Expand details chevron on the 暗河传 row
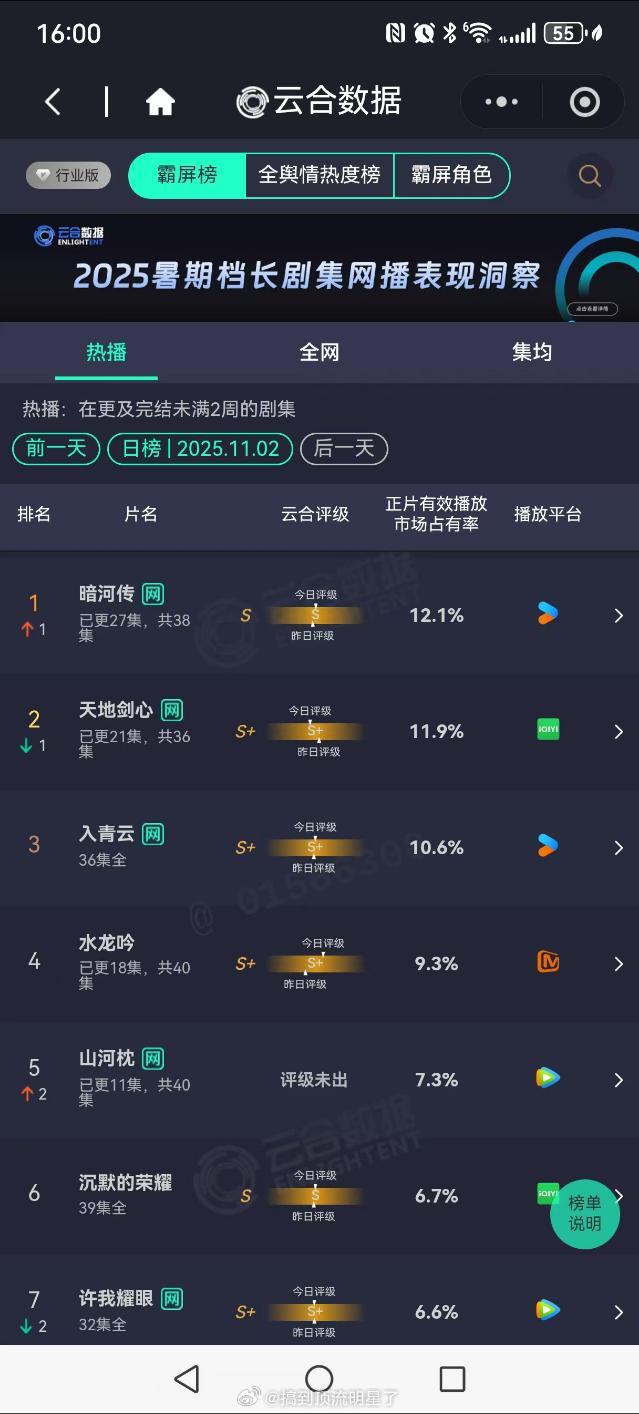Viewport: 639px width, 1414px height. (618, 615)
